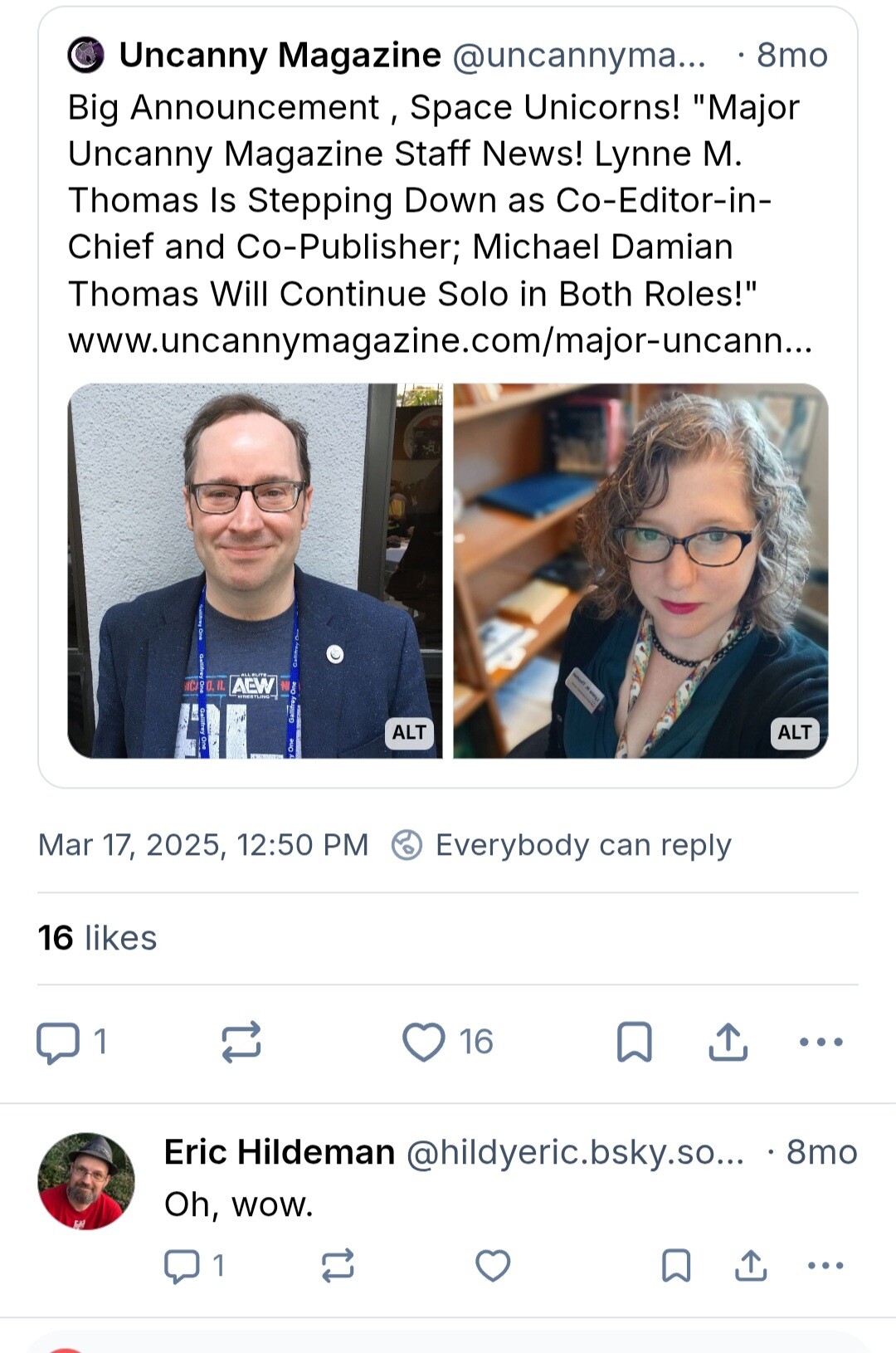Show ALT text for the man's photo

tap(409, 732)
